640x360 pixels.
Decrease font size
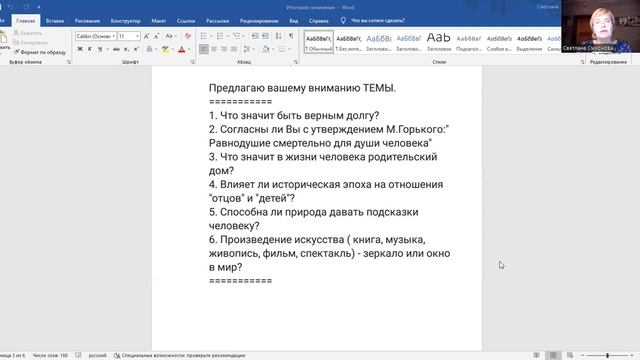pyautogui.click(x=156, y=36)
